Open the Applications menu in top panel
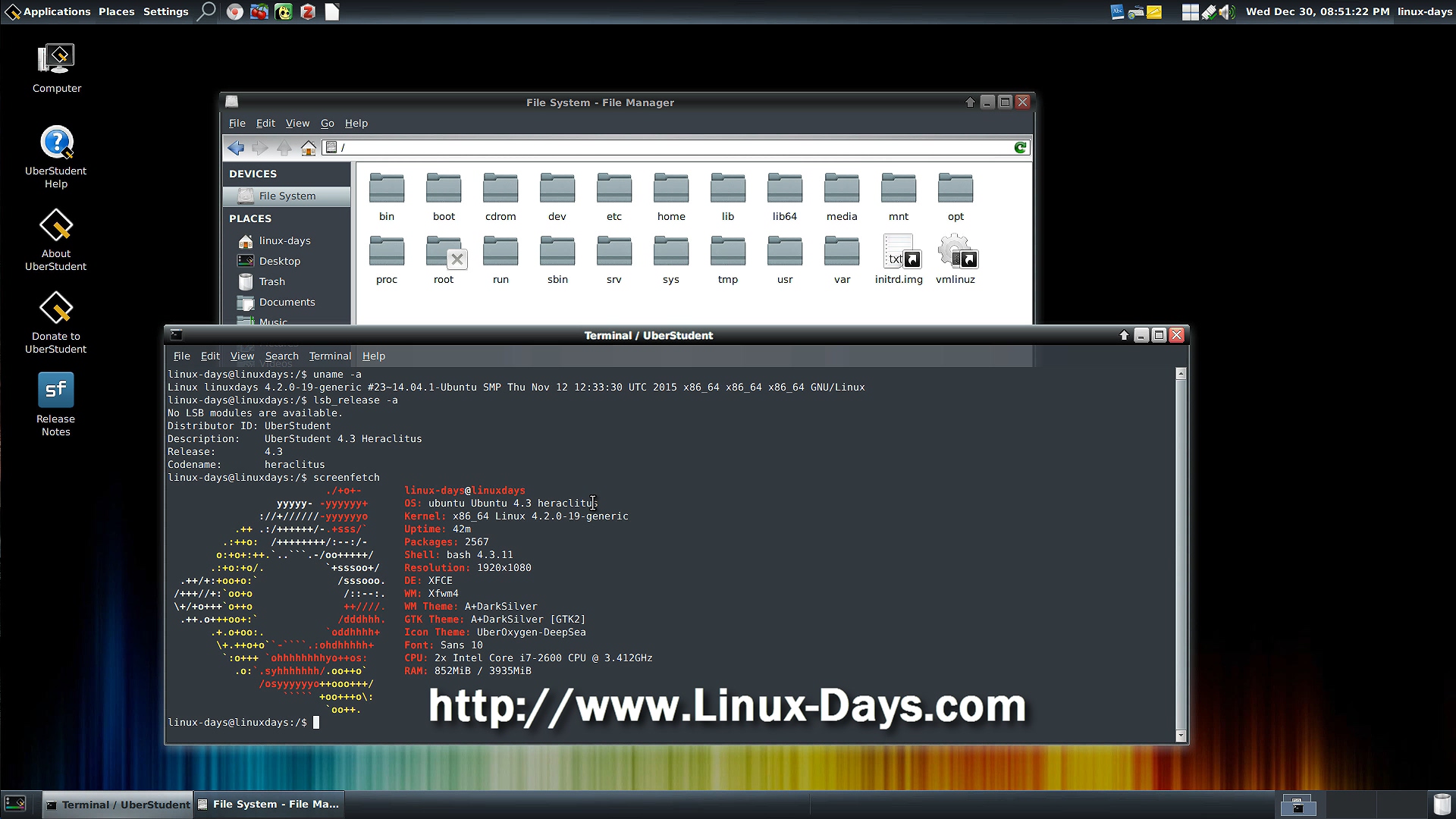The width and height of the screenshot is (1456, 819). pyautogui.click(x=47, y=11)
